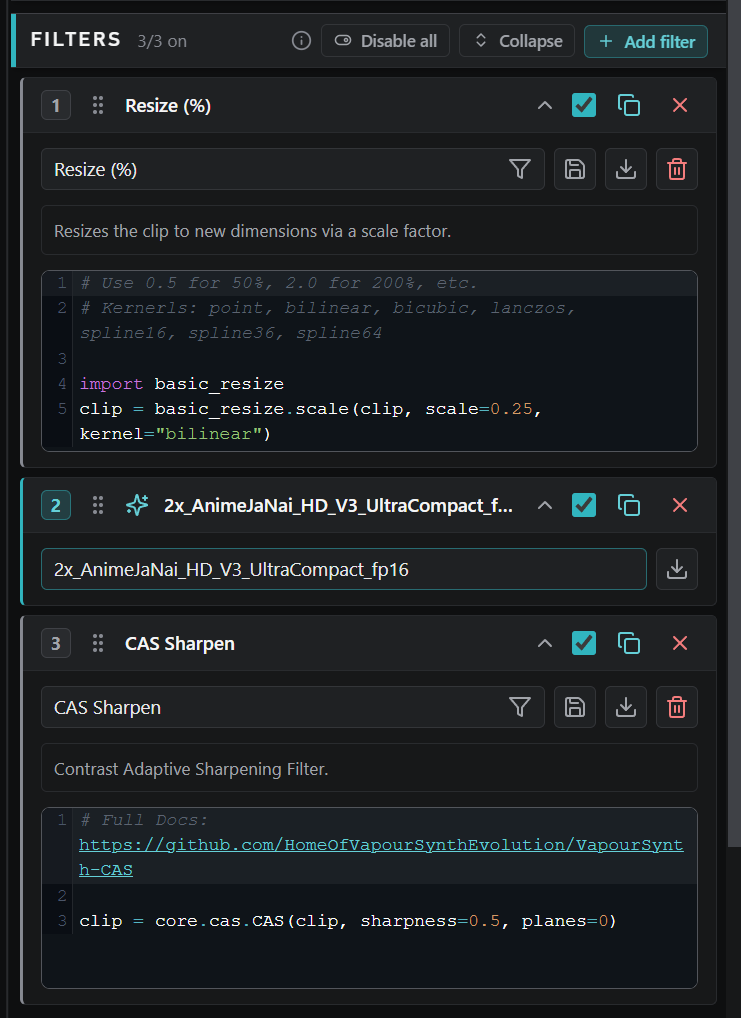
Task: Remove the AnimeJaNai filter with X
Action: [x=680, y=505]
